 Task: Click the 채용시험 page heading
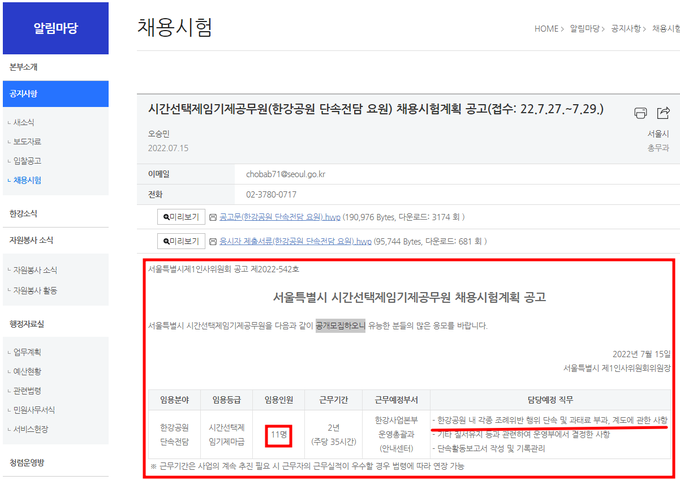pos(175,27)
